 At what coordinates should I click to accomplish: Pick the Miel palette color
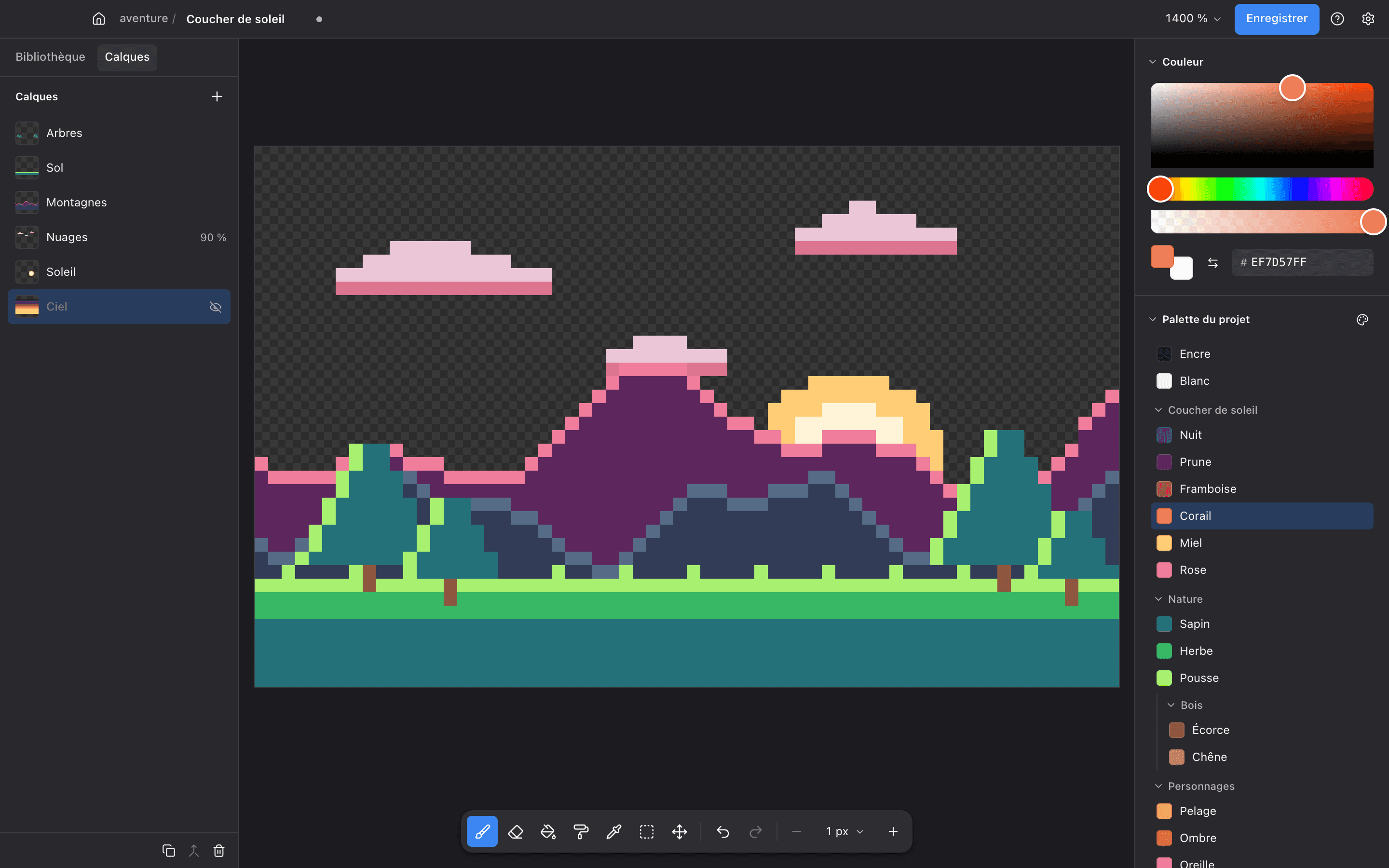tap(1262, 542)
